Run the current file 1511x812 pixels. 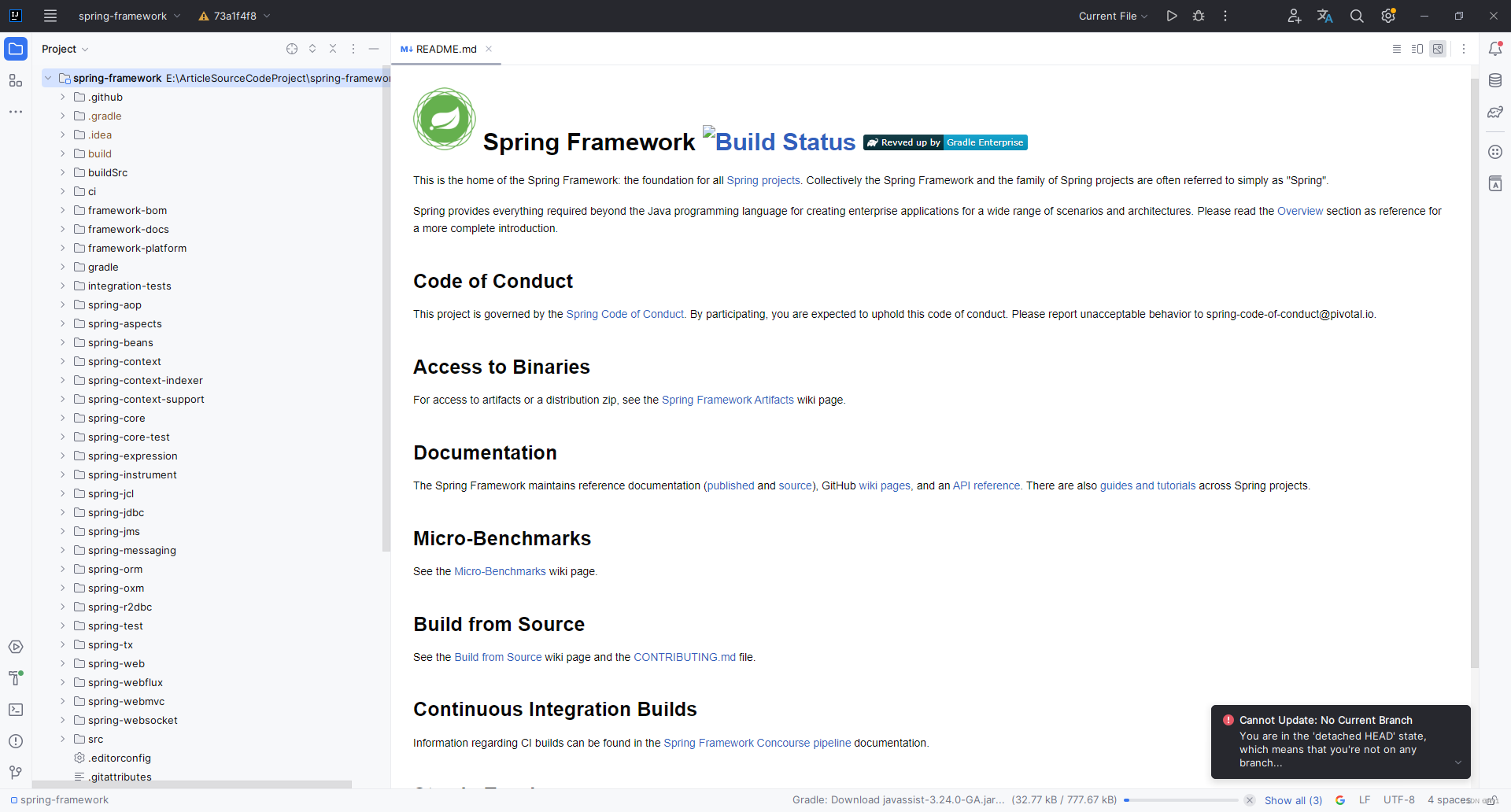[1172, 16]
